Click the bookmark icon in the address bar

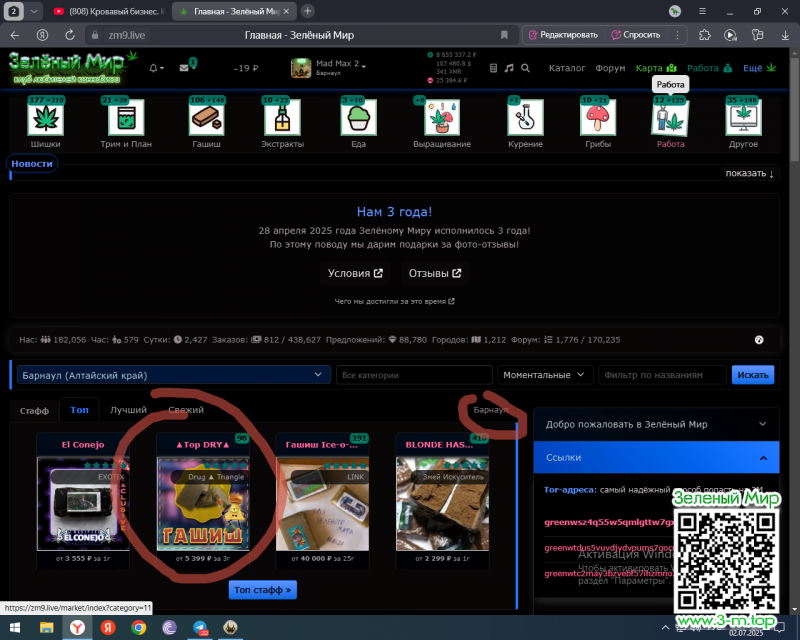(504, 34)
